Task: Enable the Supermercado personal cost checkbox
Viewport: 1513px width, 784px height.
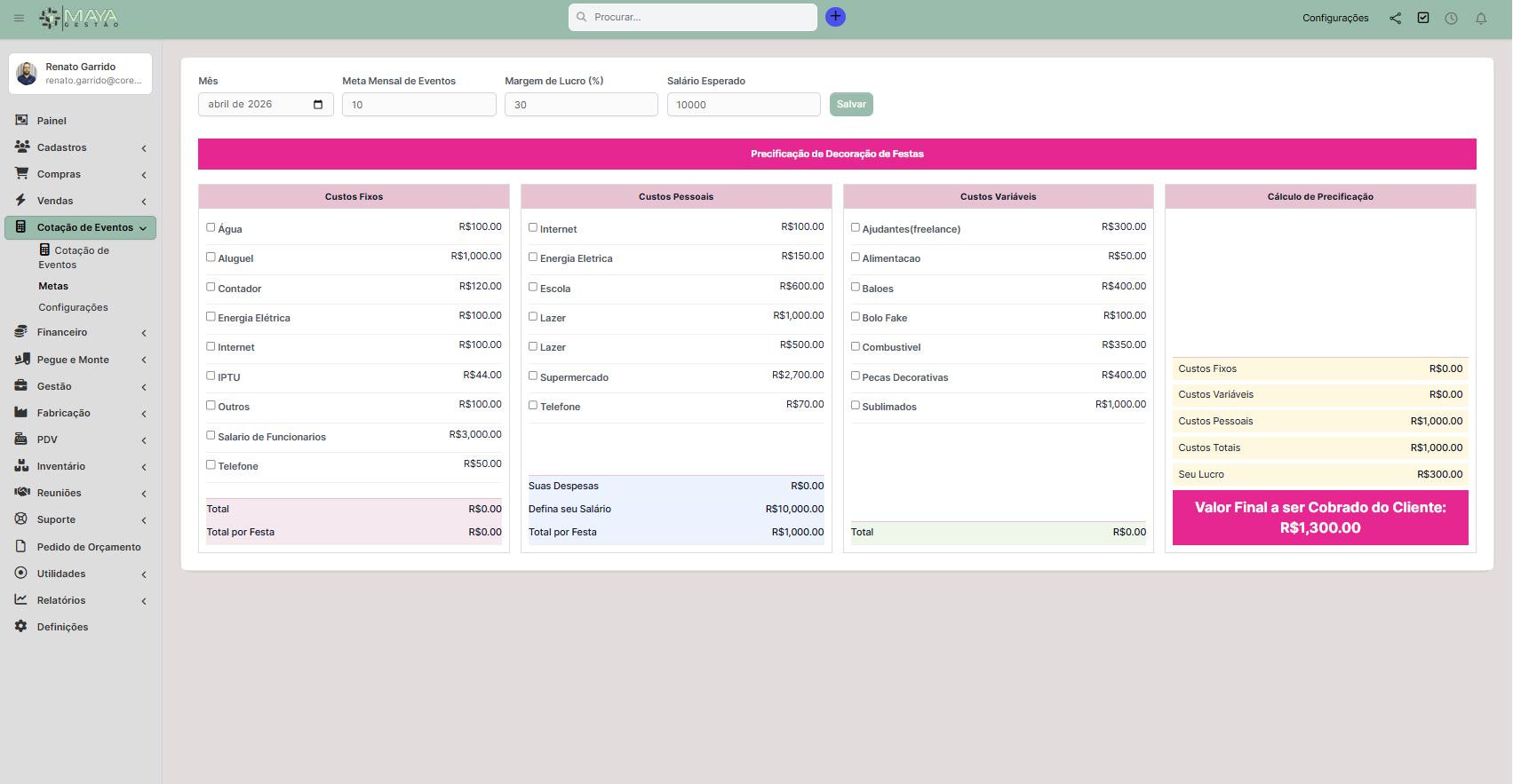Action: coord(533,376)
